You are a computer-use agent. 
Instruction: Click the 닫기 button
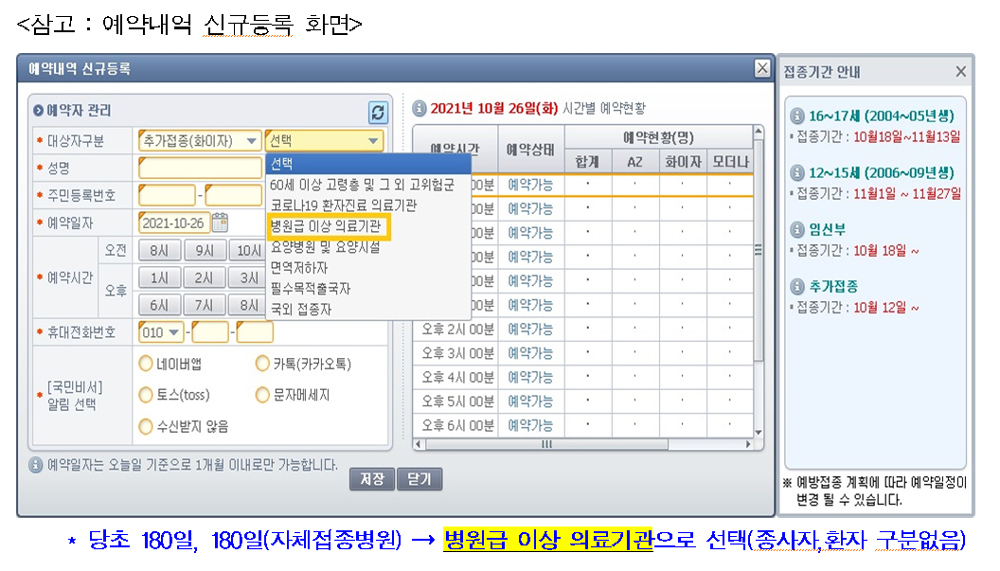click(x=419, y=479)
